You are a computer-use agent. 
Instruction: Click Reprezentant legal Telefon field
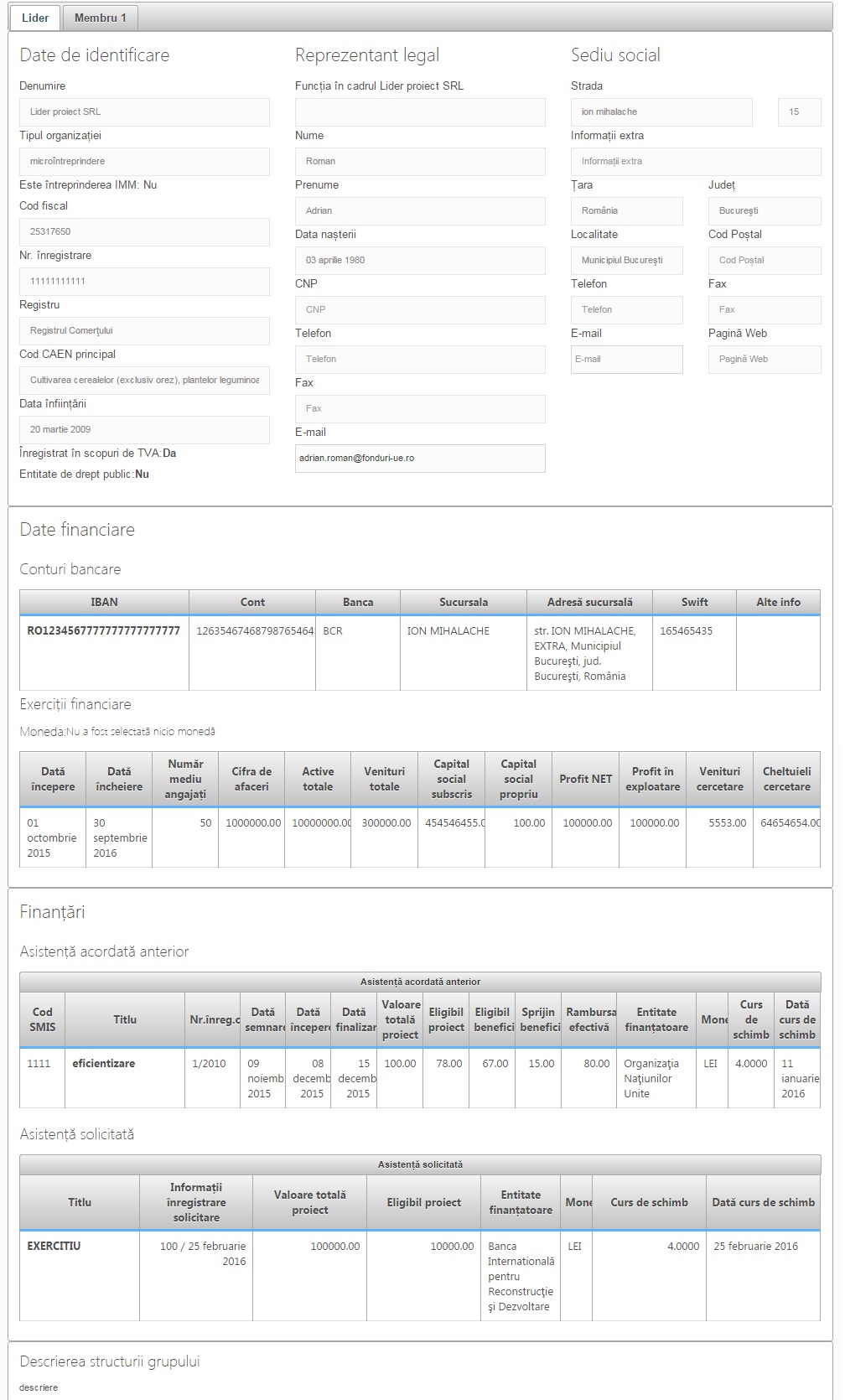(x=420, y=360)
